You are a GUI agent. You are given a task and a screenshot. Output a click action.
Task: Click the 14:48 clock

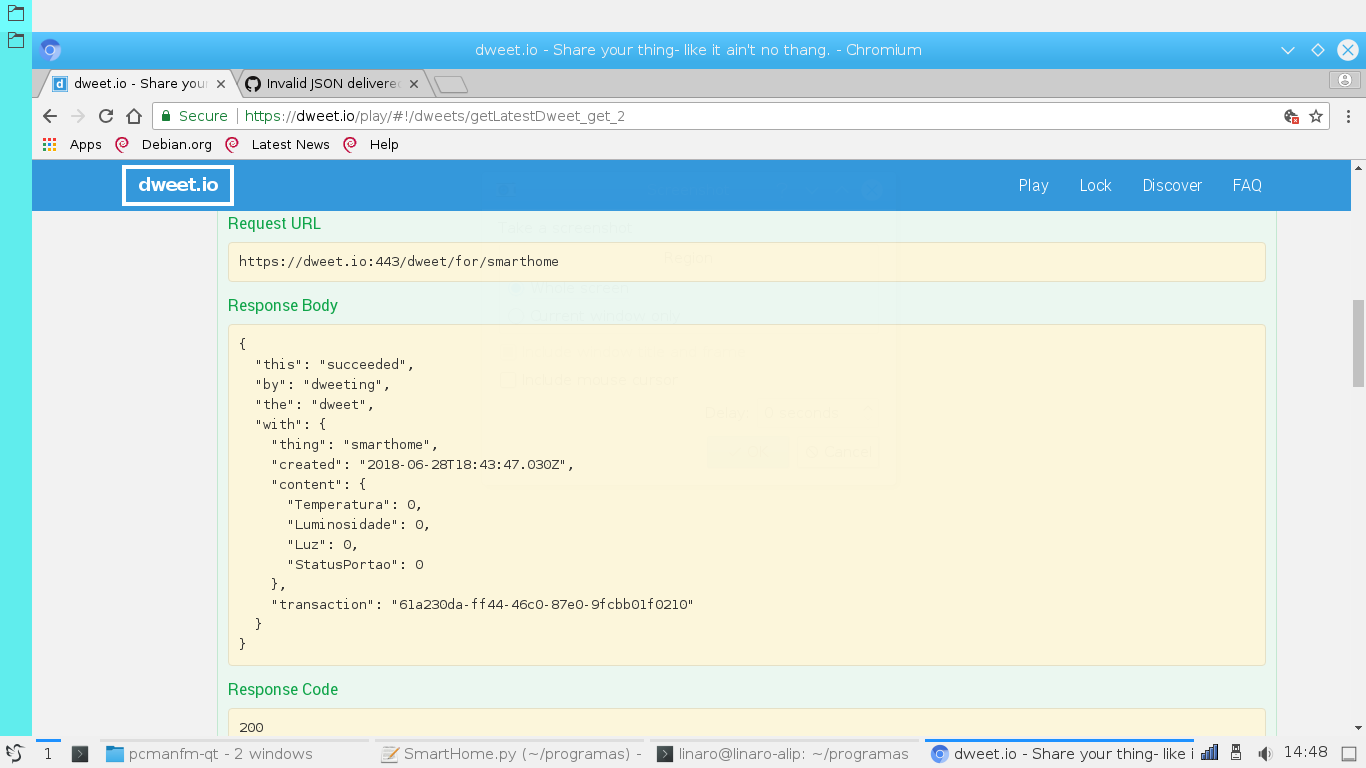click(1306, 753)
